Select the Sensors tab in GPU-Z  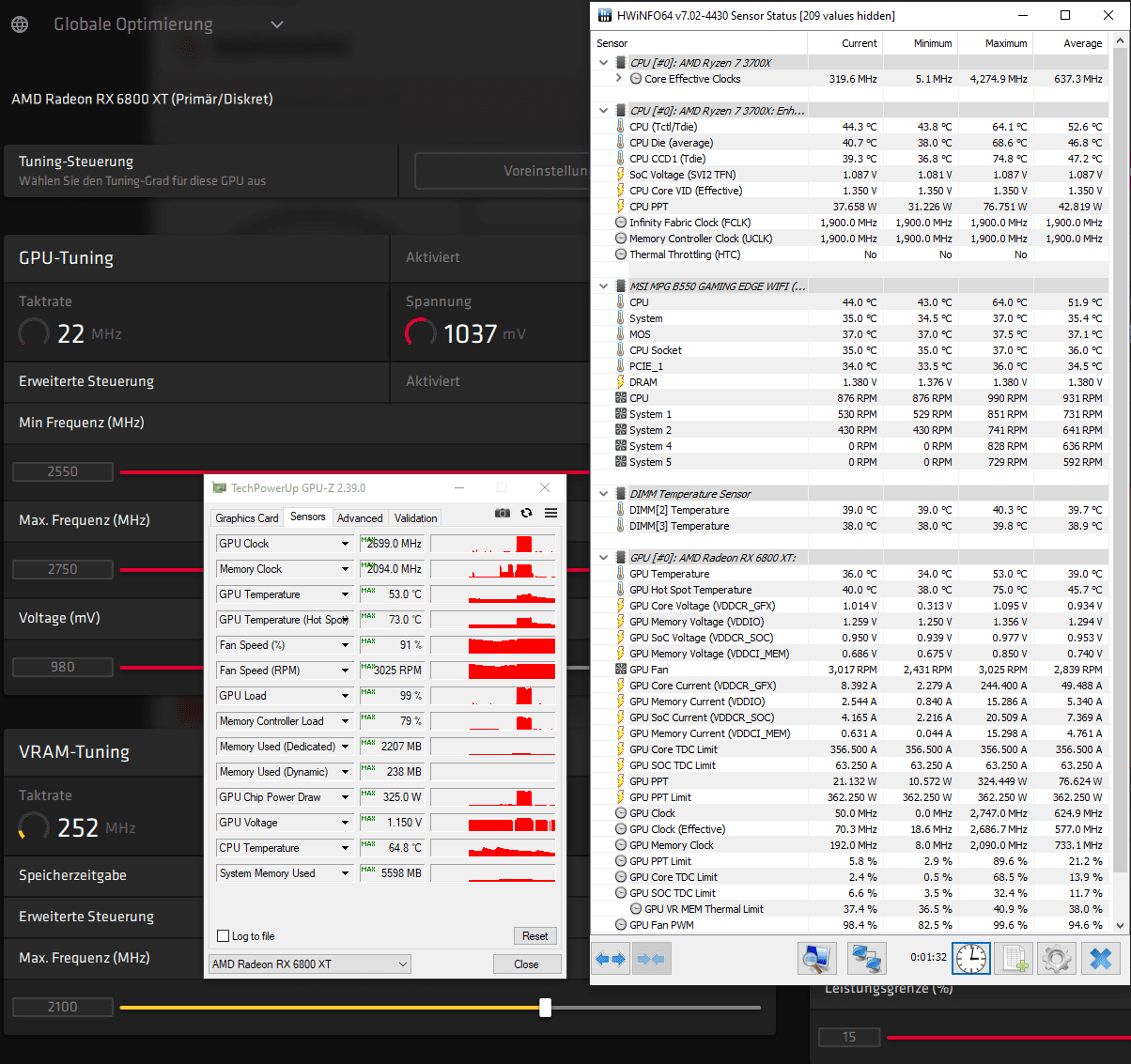pos(308,517)
